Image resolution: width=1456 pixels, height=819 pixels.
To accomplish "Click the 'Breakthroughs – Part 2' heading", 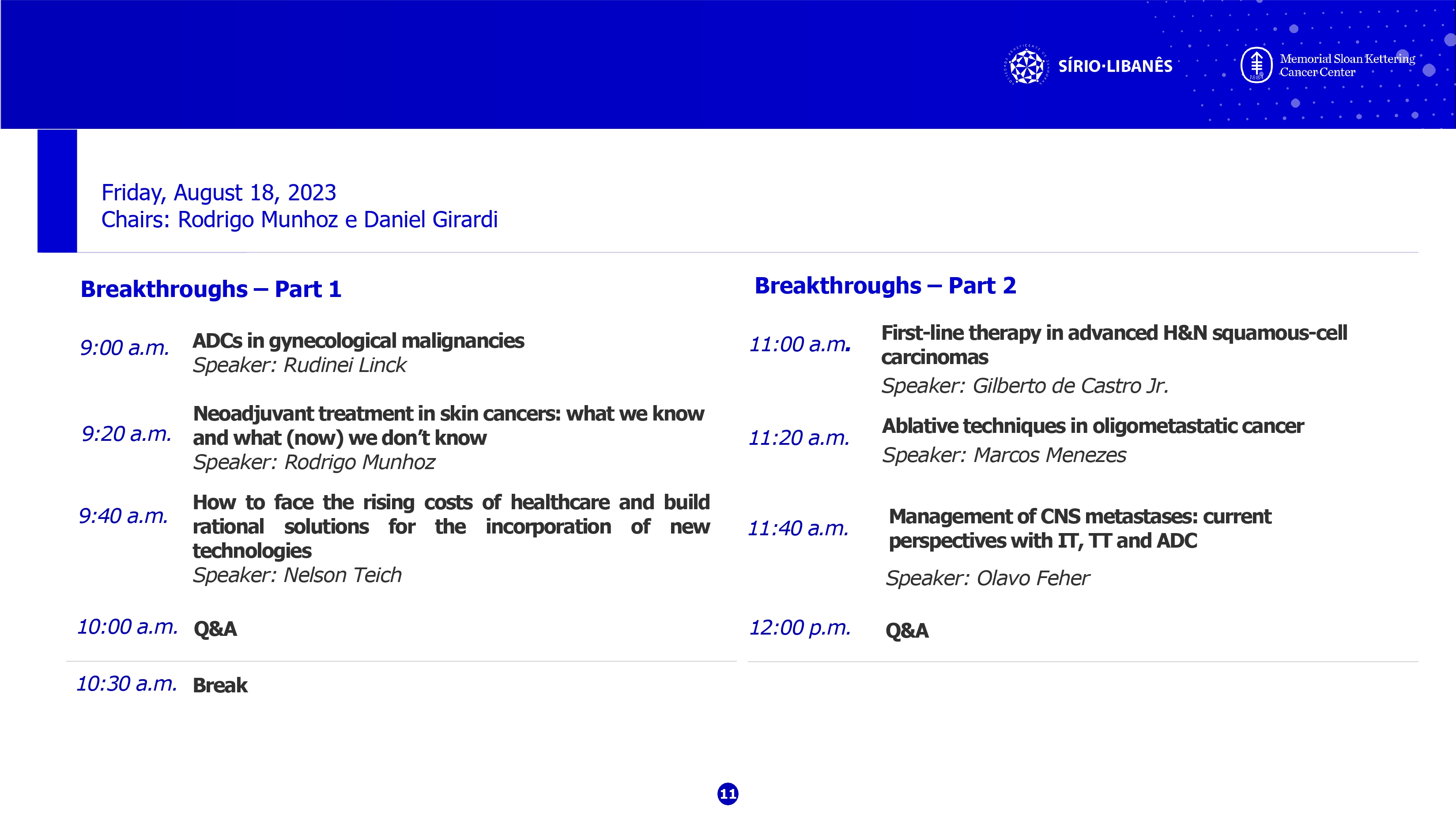I will point(885,285).
